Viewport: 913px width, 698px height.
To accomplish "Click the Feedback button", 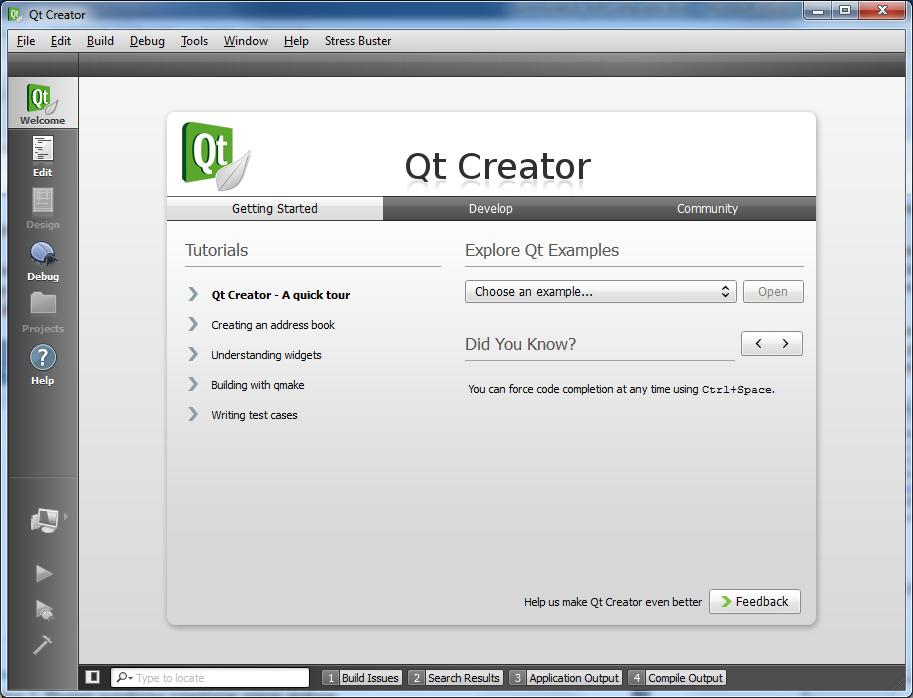I will click(x=755, y=601).
